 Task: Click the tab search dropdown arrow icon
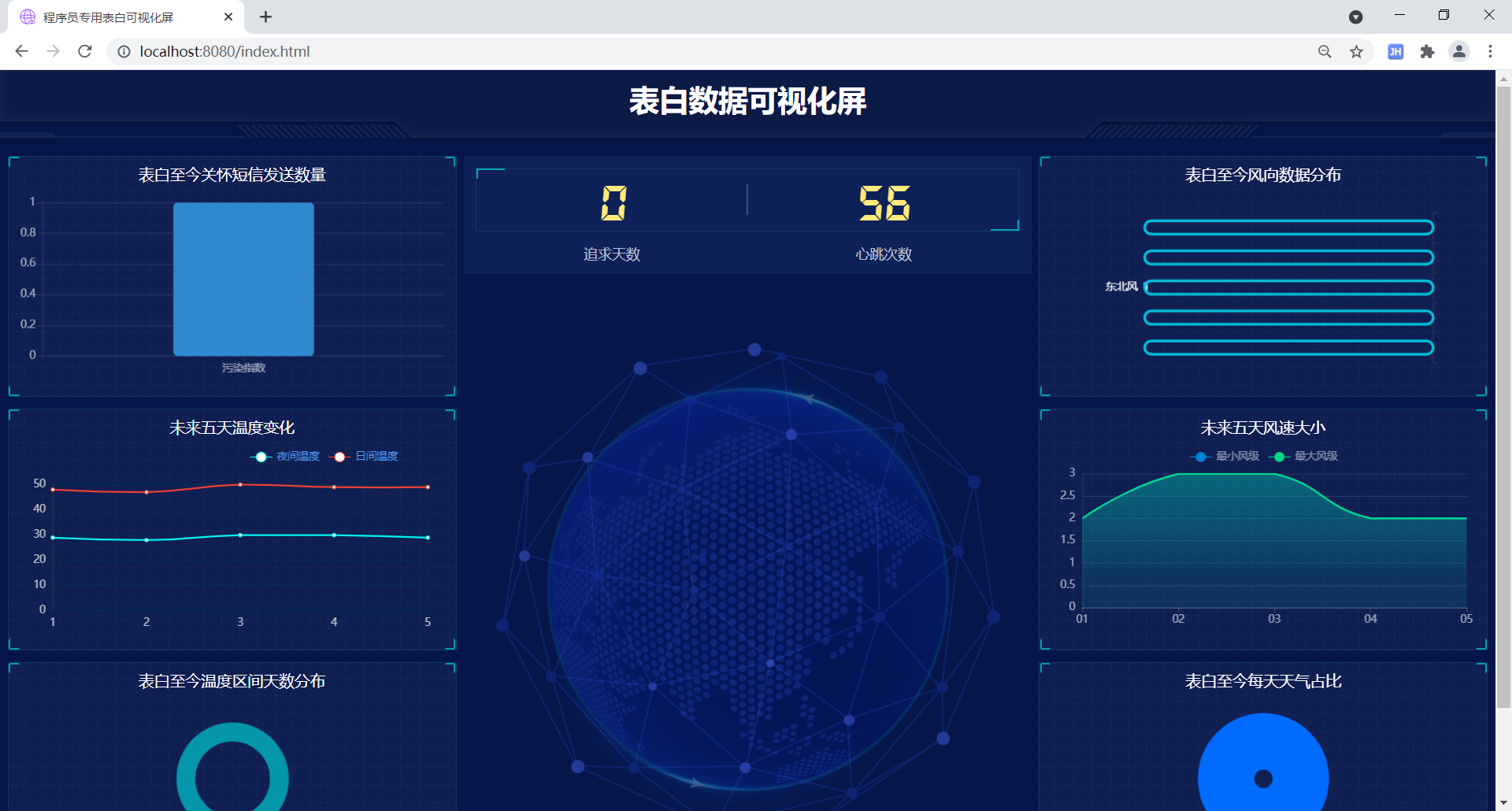1355,17
